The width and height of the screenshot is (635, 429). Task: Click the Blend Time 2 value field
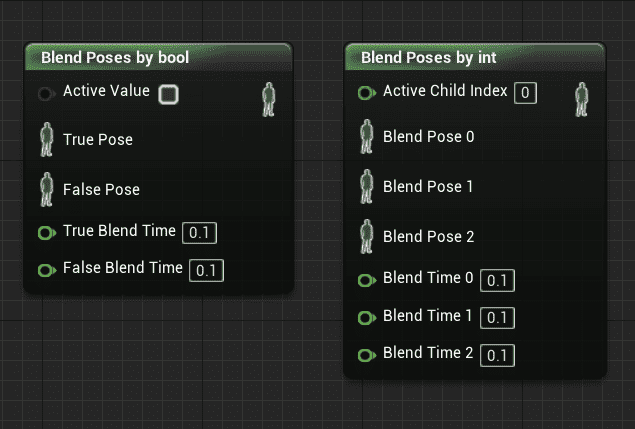point(497,355)
